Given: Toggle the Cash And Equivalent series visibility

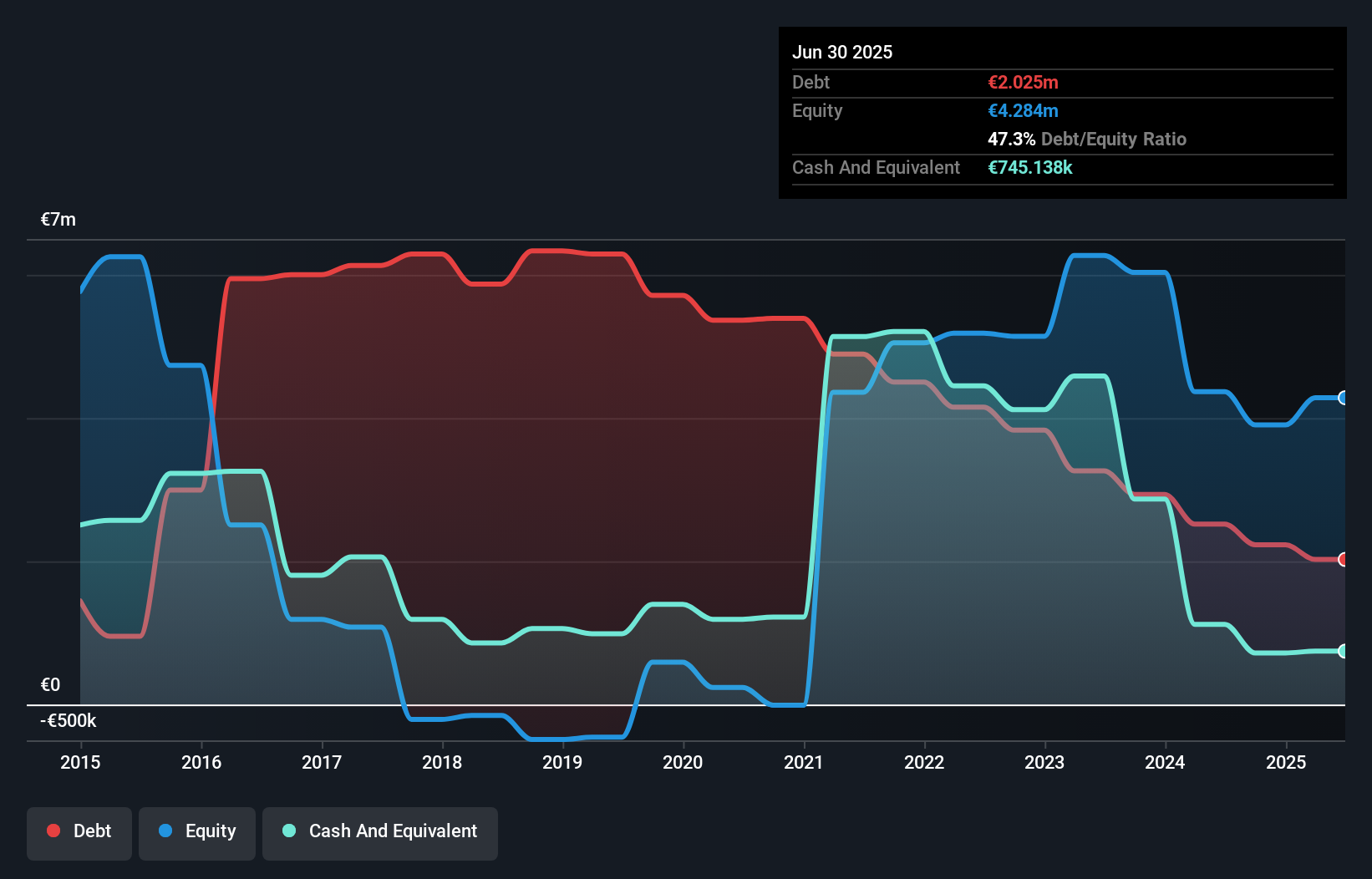Looking at the screenshot, I should (380, 831).
